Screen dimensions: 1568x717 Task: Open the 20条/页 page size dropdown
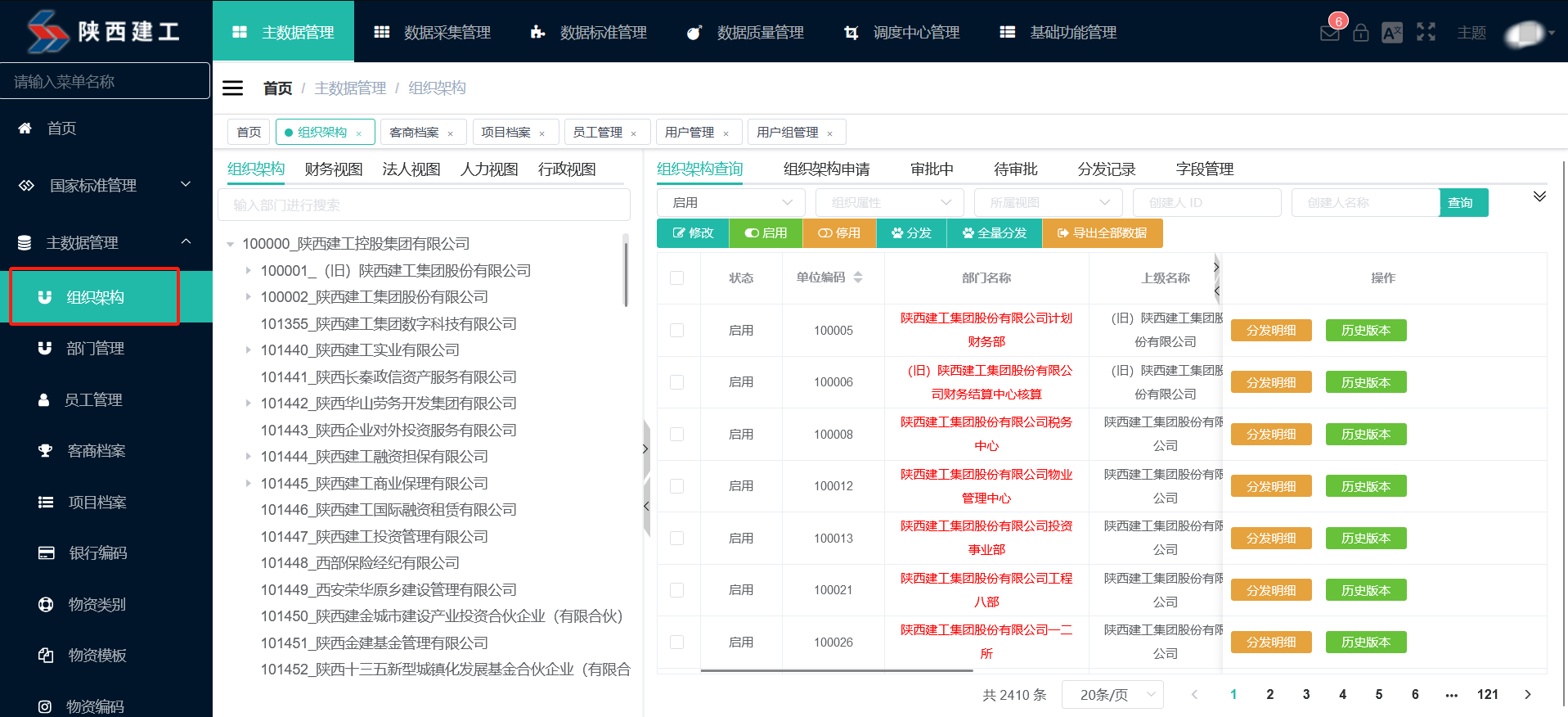[1112, 695]
